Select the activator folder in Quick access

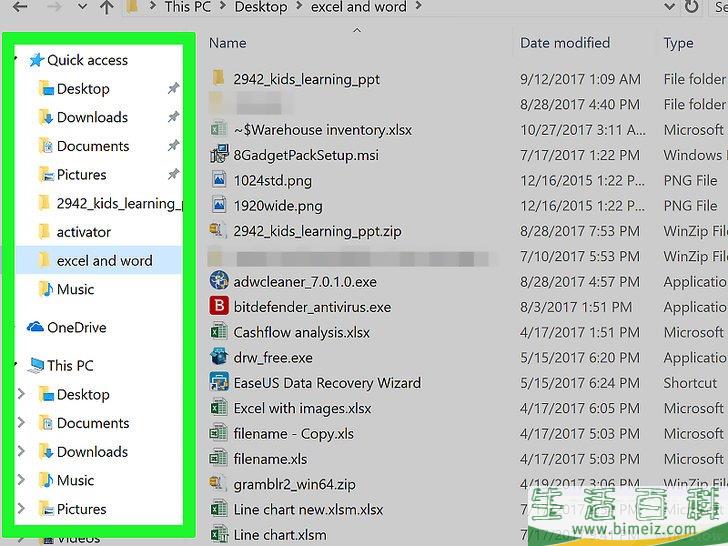point(84,232)
